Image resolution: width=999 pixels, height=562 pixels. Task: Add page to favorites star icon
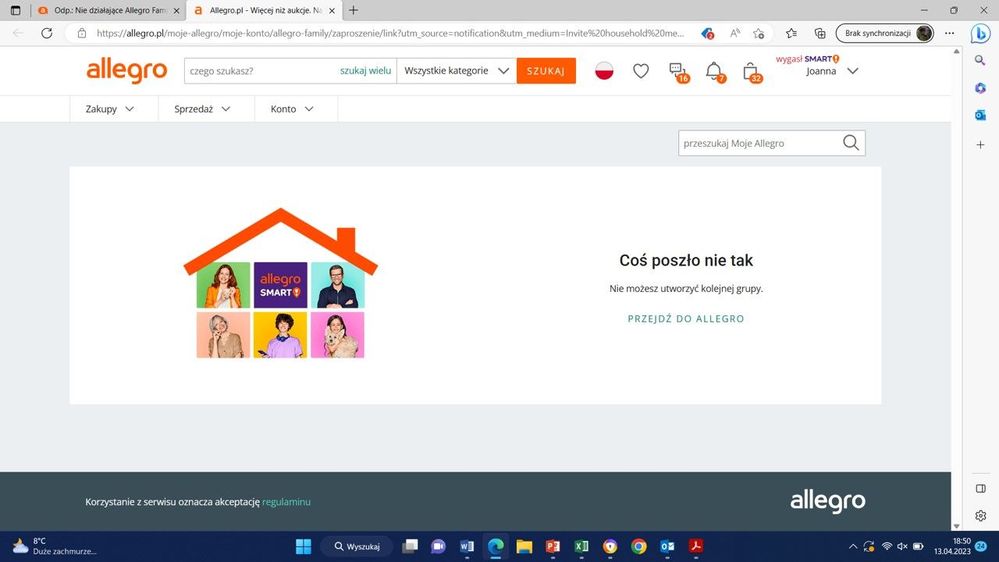pyautogui.click(x=758, y=33)
